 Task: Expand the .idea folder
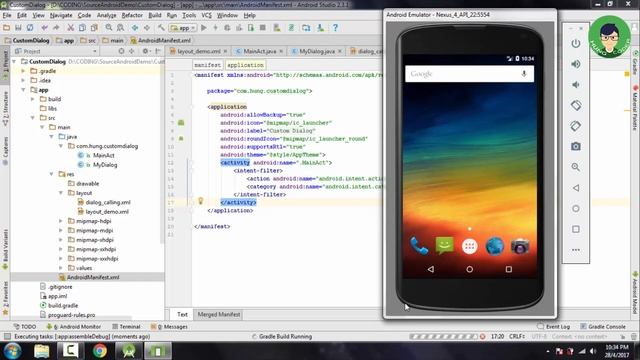24,80
